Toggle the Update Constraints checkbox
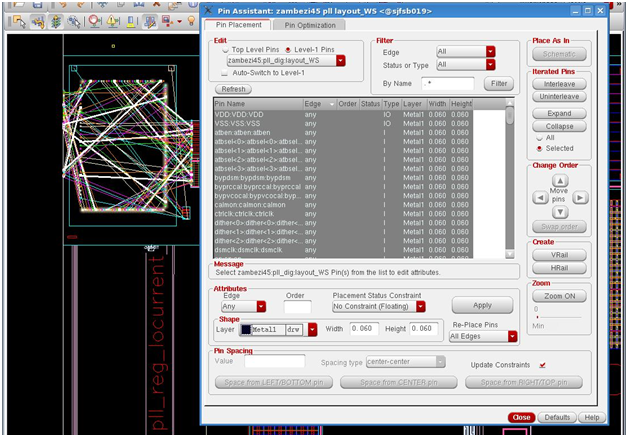 click(x=542, y=365)
